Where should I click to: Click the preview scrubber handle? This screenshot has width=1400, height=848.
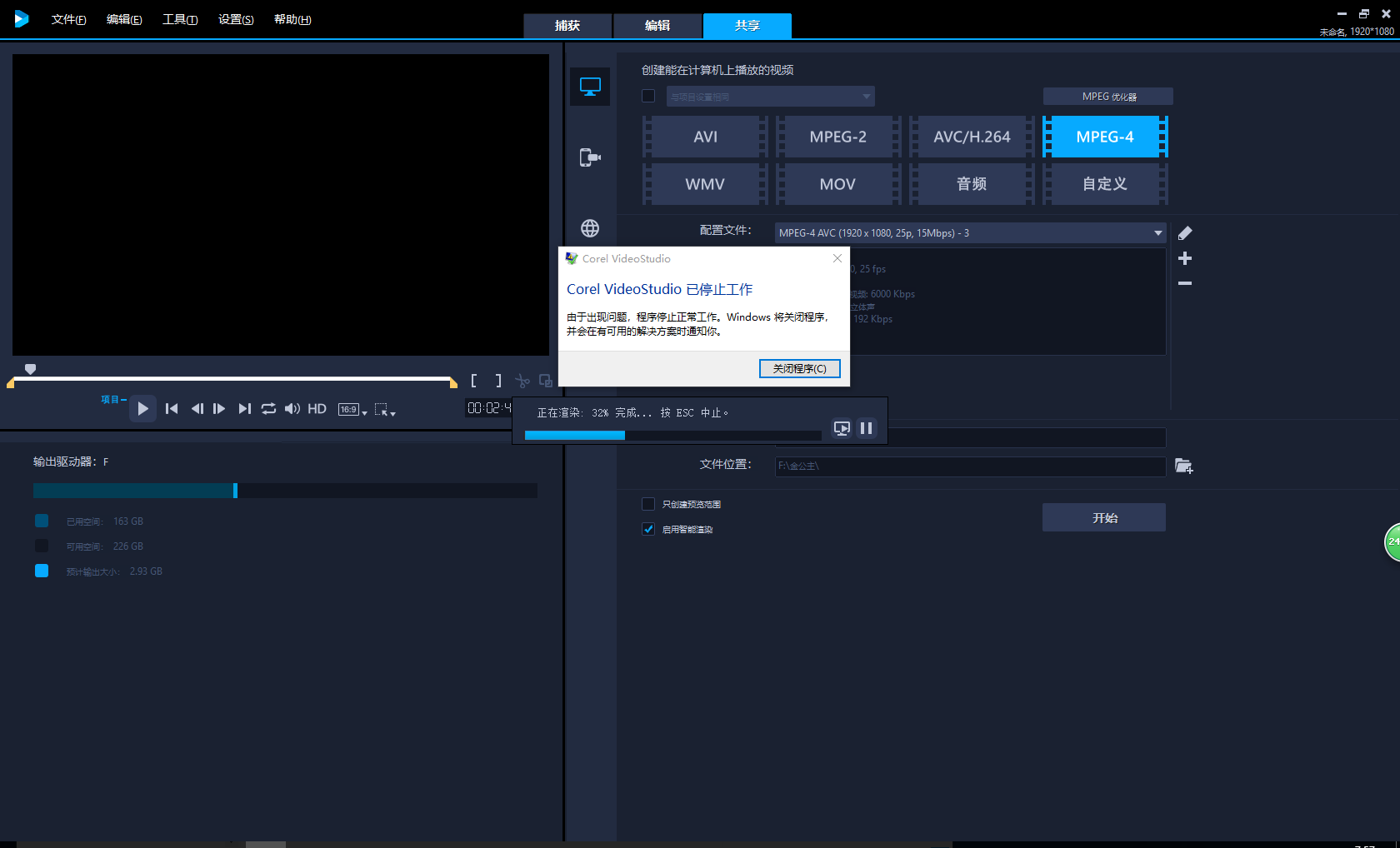click(30, 369)
